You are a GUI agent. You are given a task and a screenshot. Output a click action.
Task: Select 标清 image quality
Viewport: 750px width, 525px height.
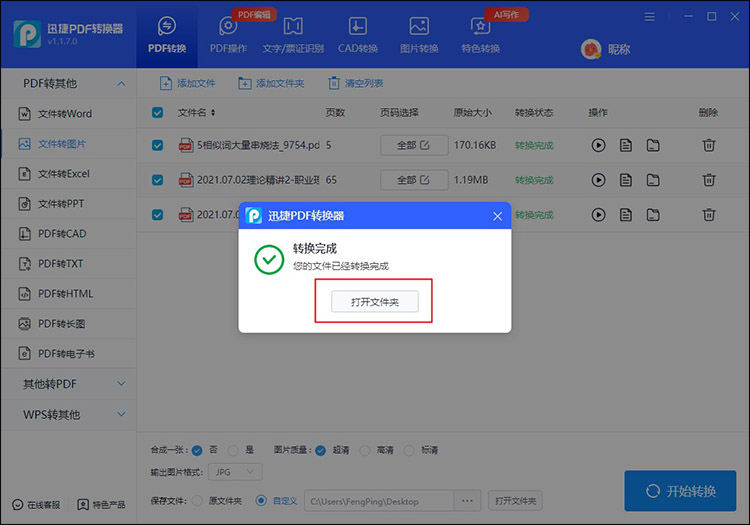(409, 450)
